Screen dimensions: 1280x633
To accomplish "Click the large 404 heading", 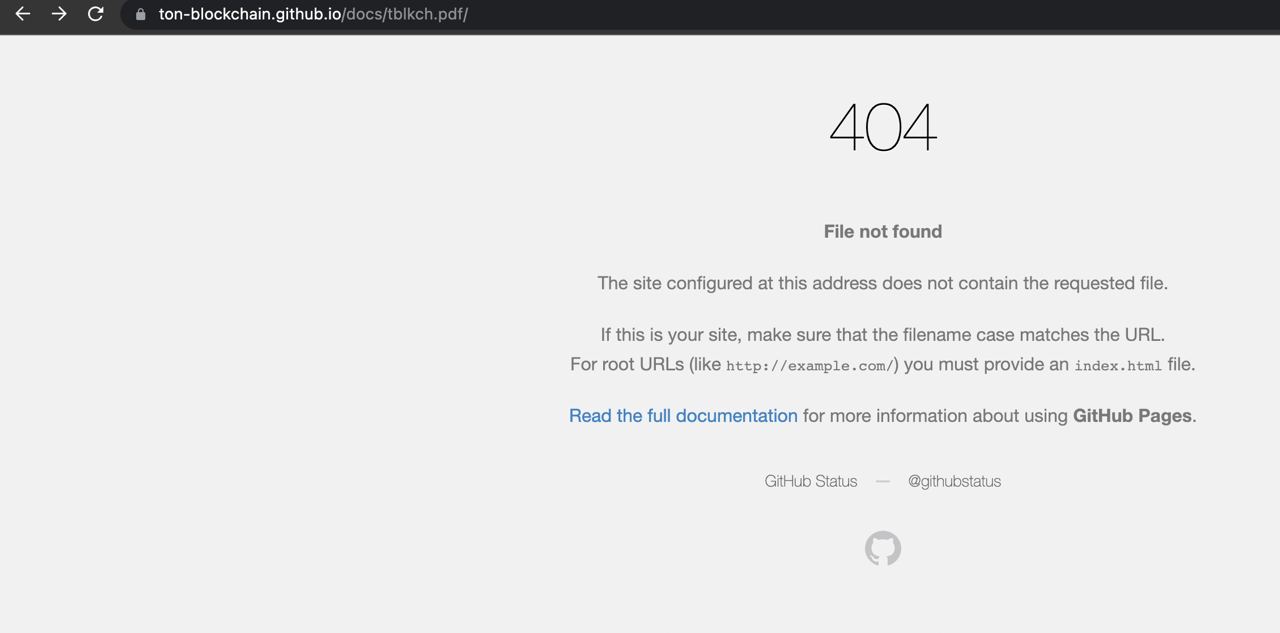I will click(x=883, y=128).
